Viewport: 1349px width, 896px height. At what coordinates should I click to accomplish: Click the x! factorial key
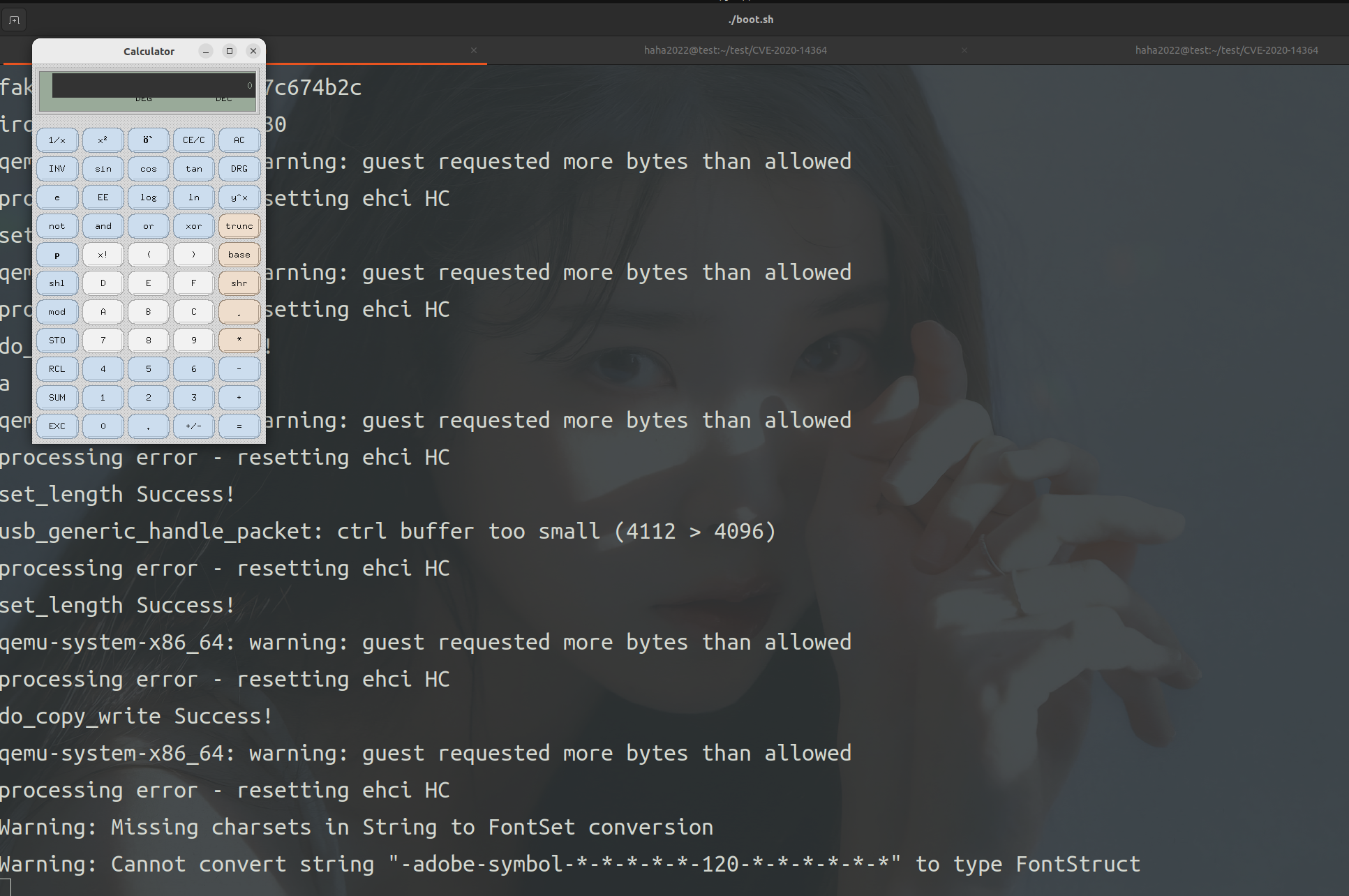(103, 255)
